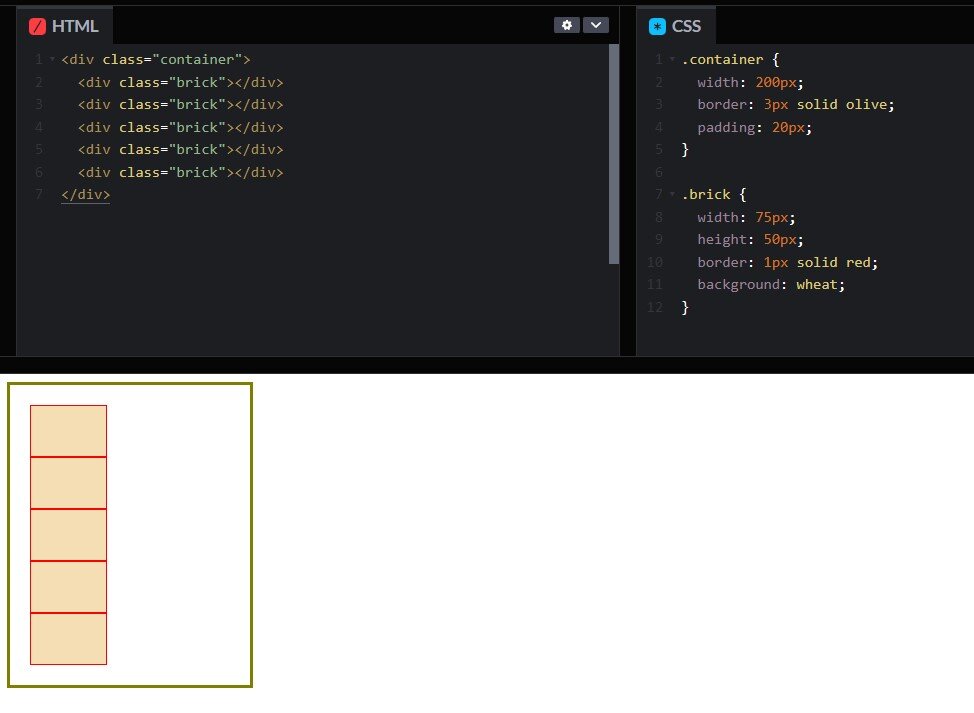Open HTML editor settings gear

[567, 25]
